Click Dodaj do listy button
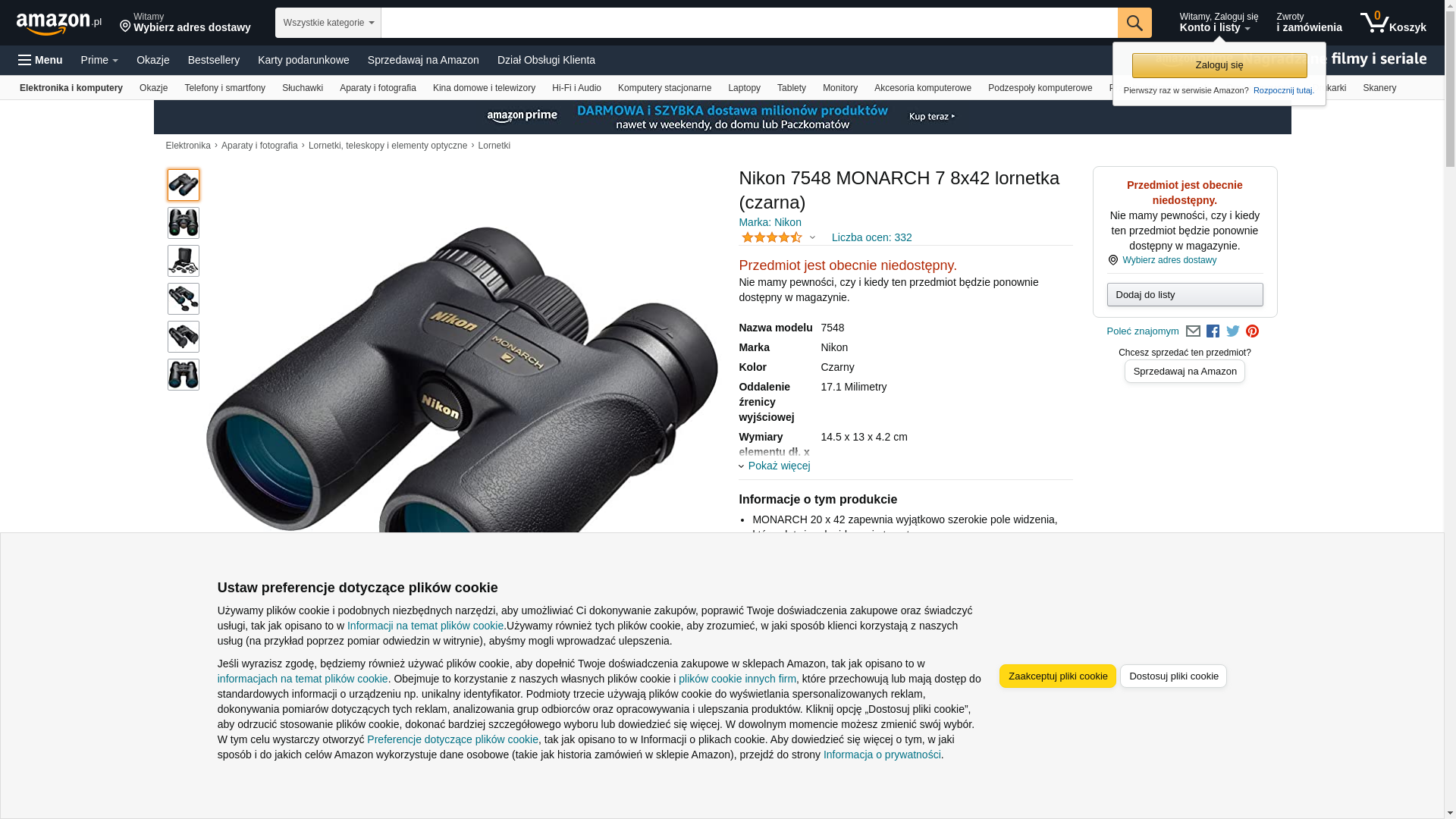The width and height of the screenshot is (1456, 819). click(1185, 294)
